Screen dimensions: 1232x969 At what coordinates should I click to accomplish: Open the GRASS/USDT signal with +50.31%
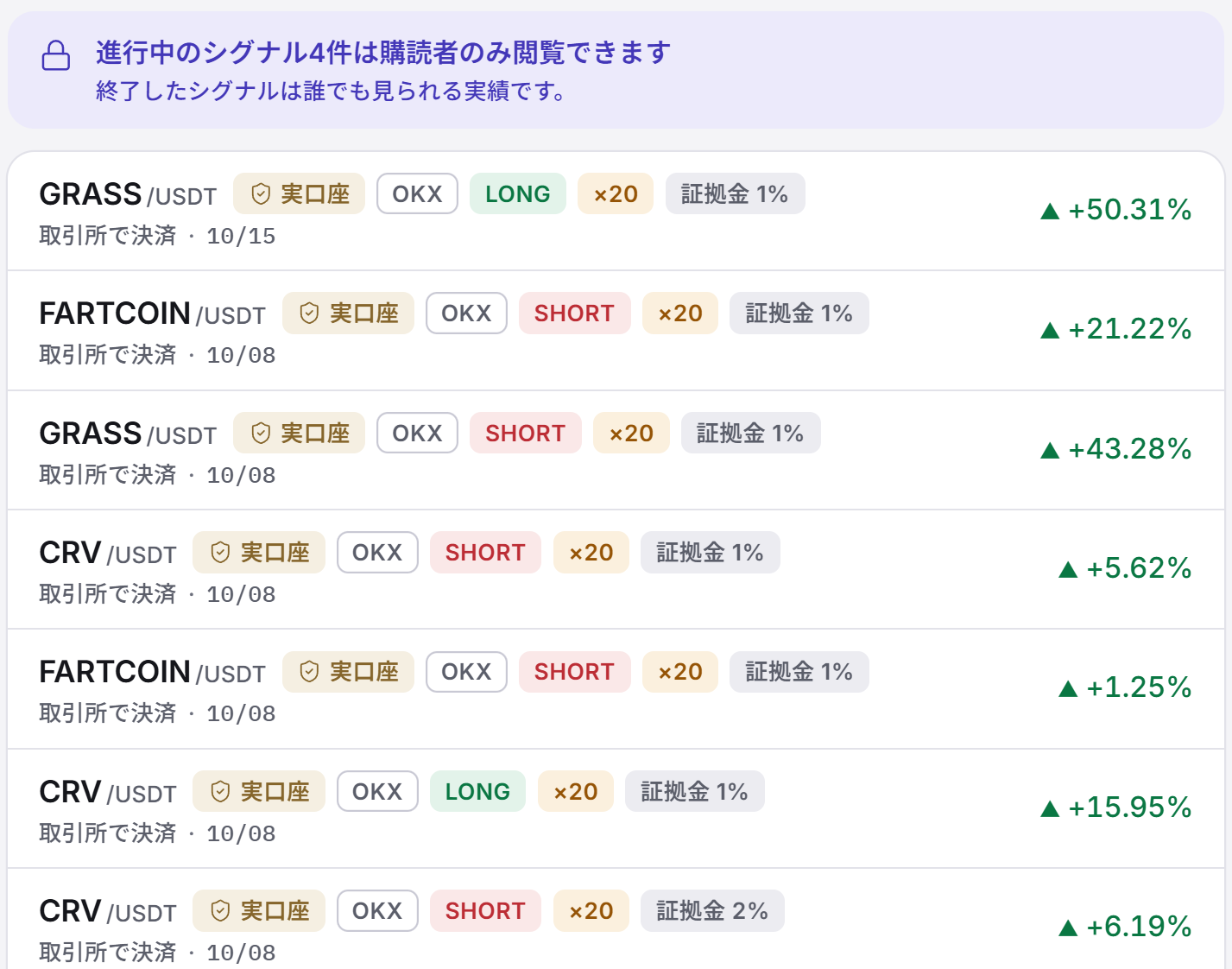tap(616, 211)
